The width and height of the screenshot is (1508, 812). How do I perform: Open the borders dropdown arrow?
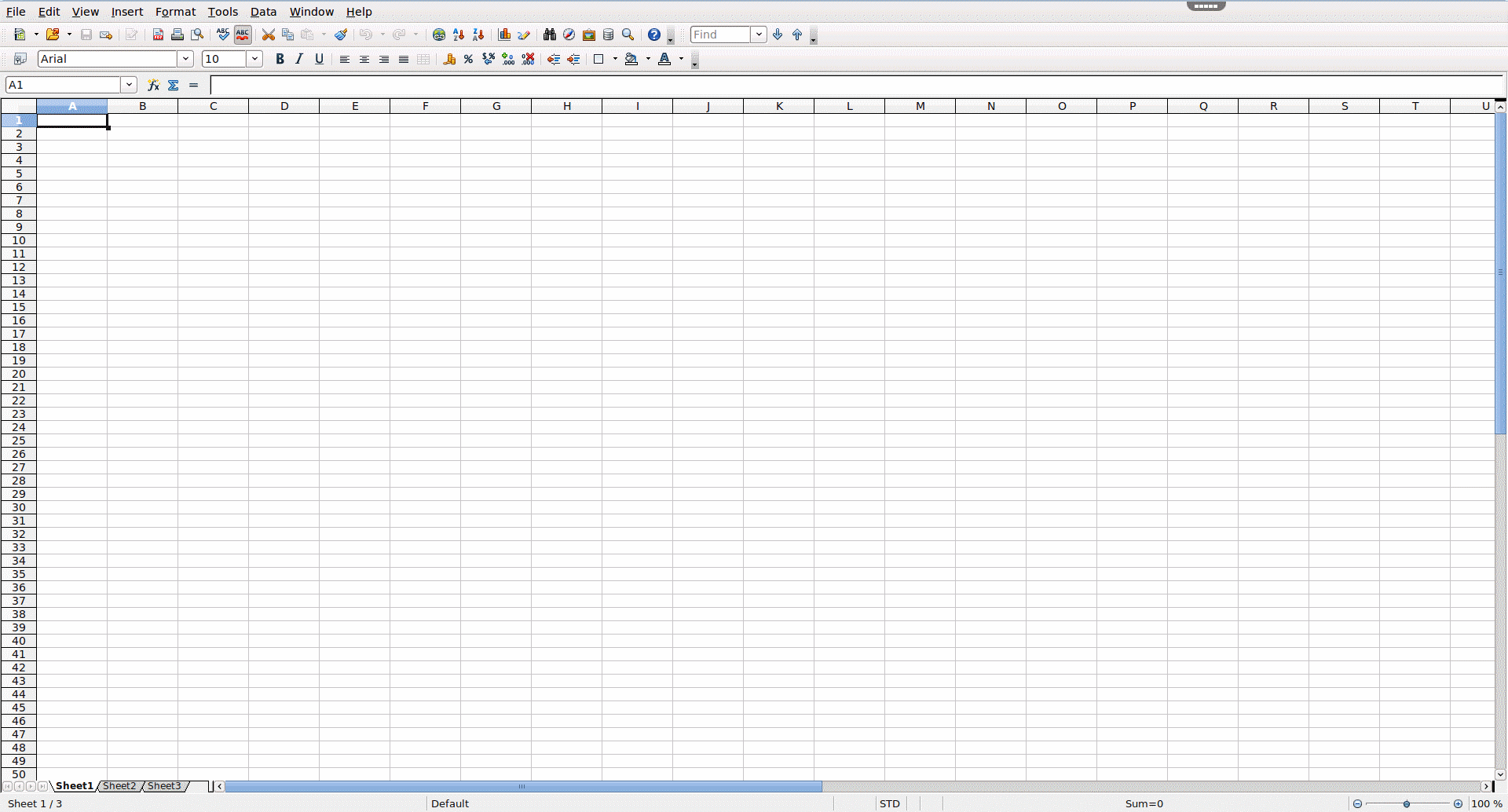pos(615,59)
